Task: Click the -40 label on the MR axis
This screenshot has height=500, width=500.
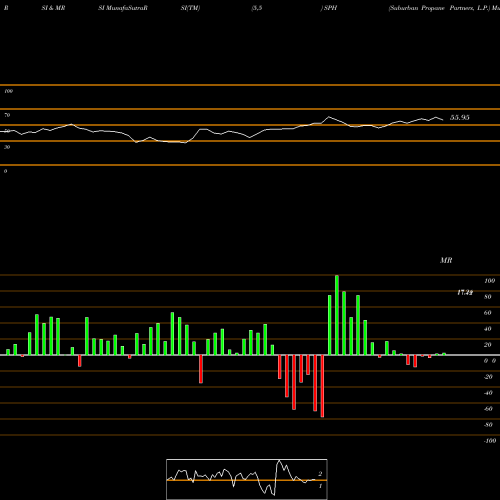Action: (488, 393)
